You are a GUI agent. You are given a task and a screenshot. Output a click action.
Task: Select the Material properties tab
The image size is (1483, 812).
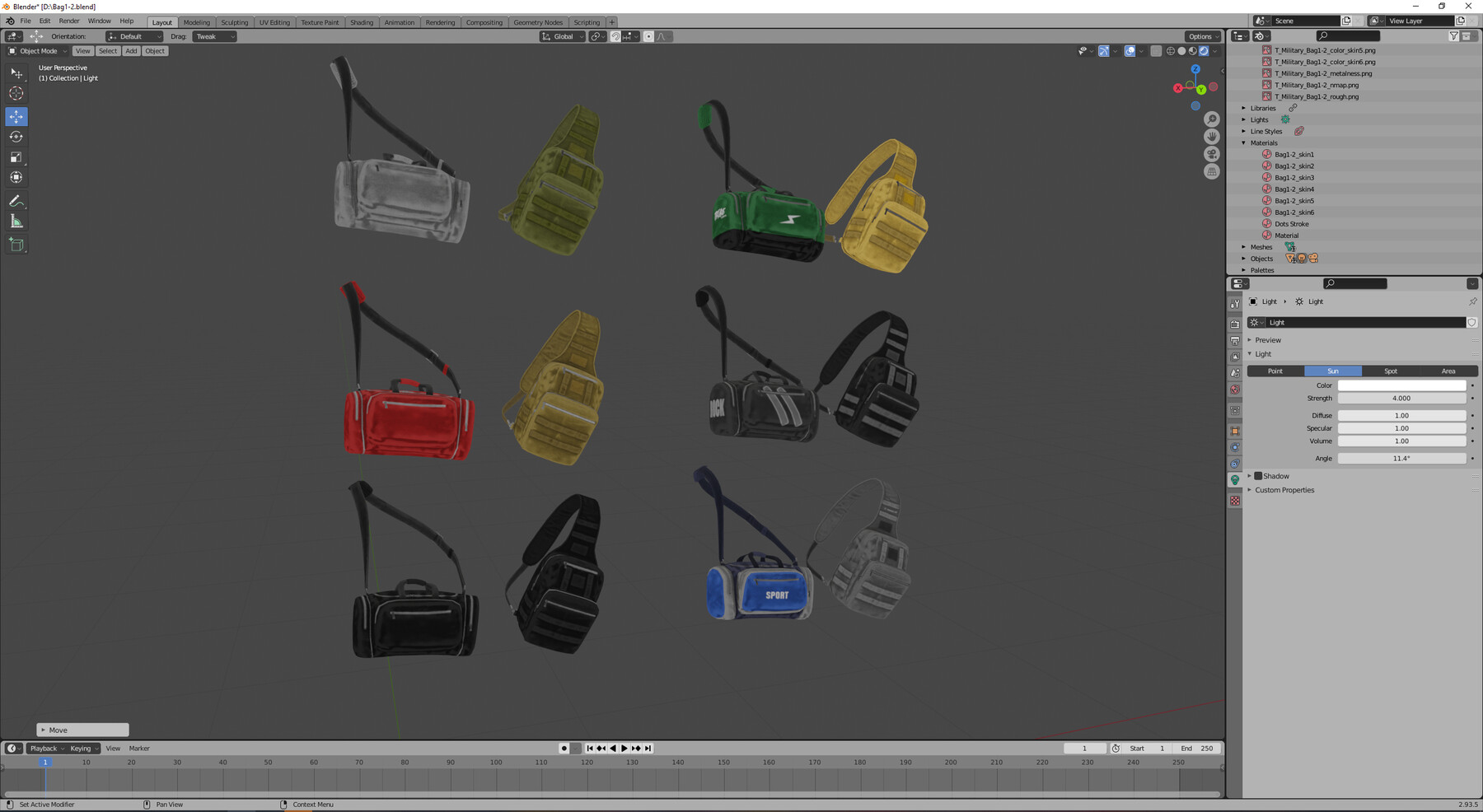(x=1235, y=499)
